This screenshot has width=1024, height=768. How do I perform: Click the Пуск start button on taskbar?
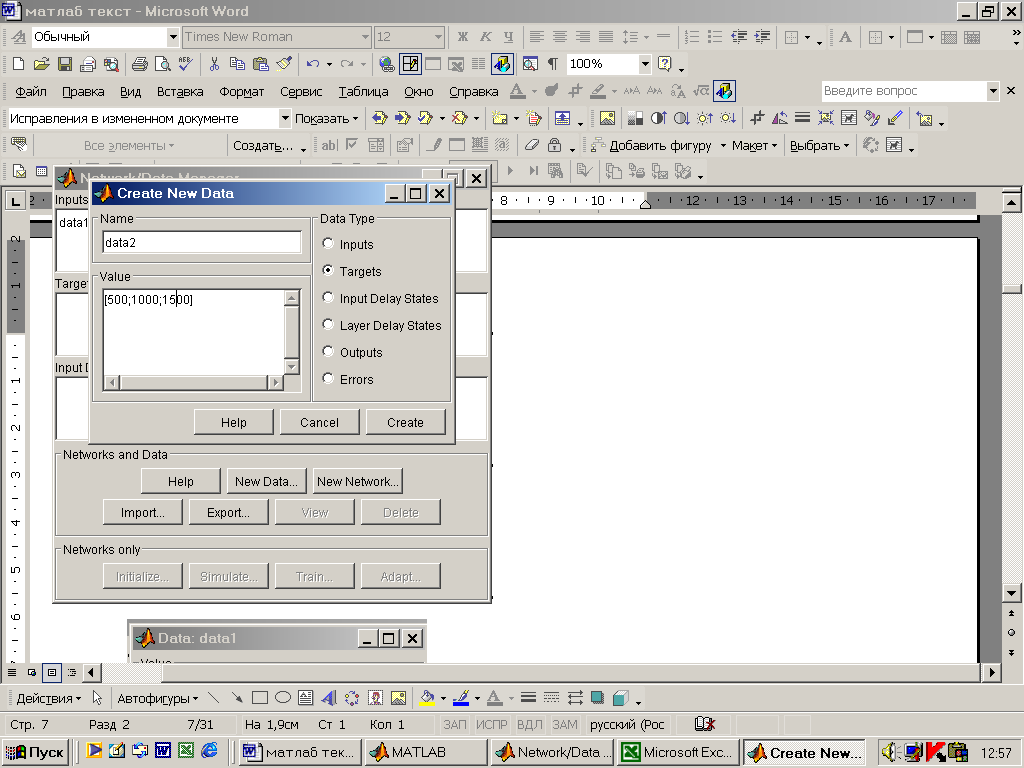tap(35, 752)
